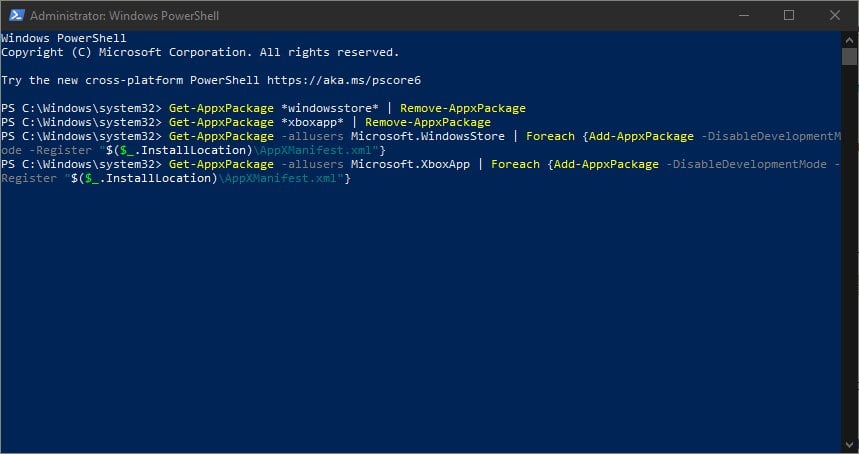859x454 pixels.
Task: Click '-DisableDevelopmentMode' on the XboxApp line
Action: pyautogui.click(x=746, y=164)
